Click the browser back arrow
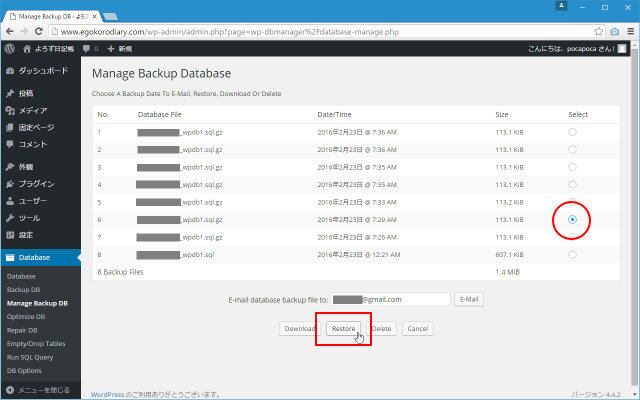 pyautogui.click(x=11, y=31)
